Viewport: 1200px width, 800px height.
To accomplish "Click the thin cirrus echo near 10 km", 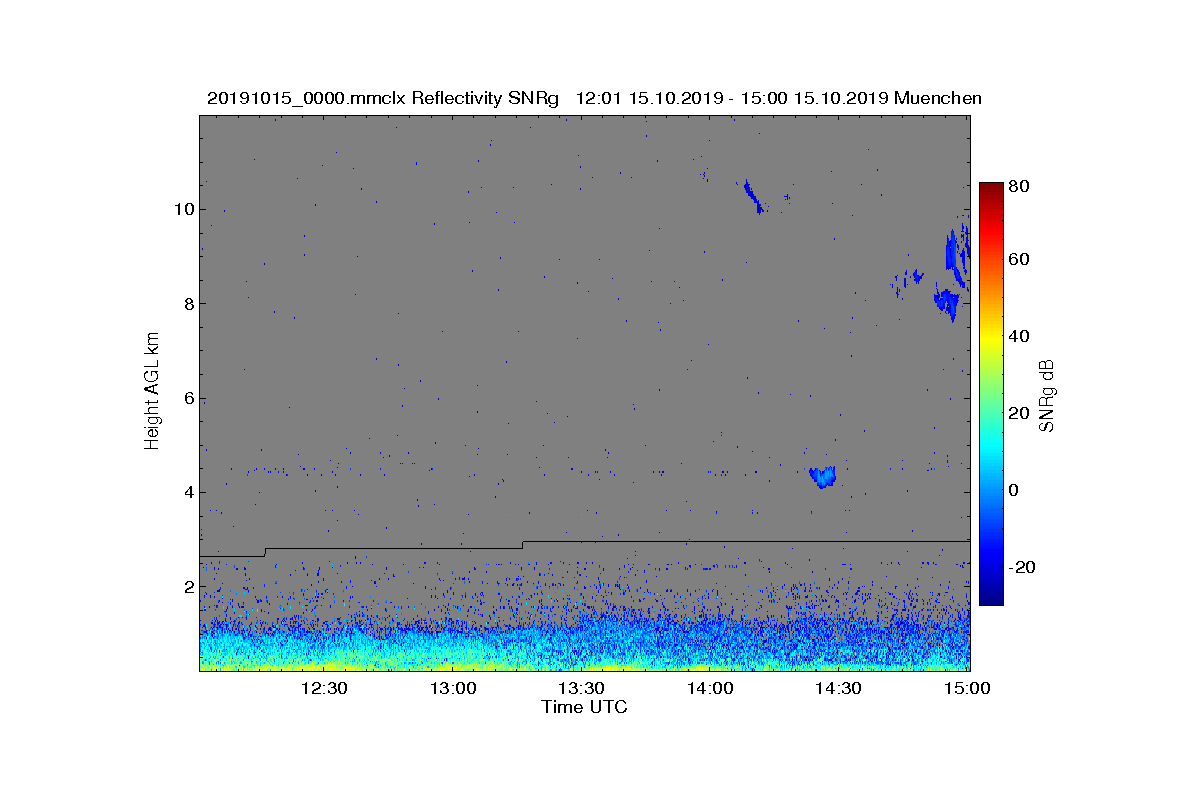I will click(x=753, y=196).
